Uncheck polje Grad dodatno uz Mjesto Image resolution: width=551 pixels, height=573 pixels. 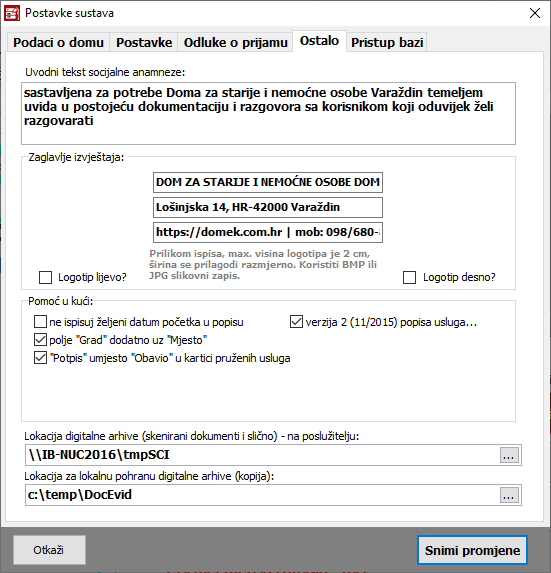[40, 340]
